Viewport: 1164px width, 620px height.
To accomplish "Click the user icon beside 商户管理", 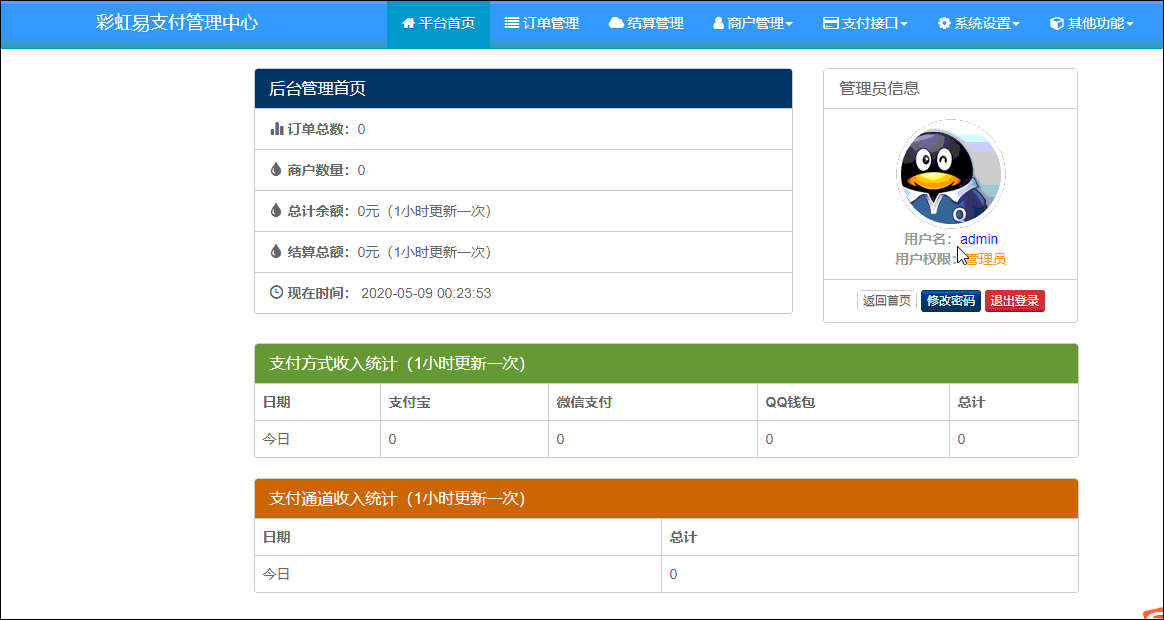I will pyautogui.click(x=720, y=24).
